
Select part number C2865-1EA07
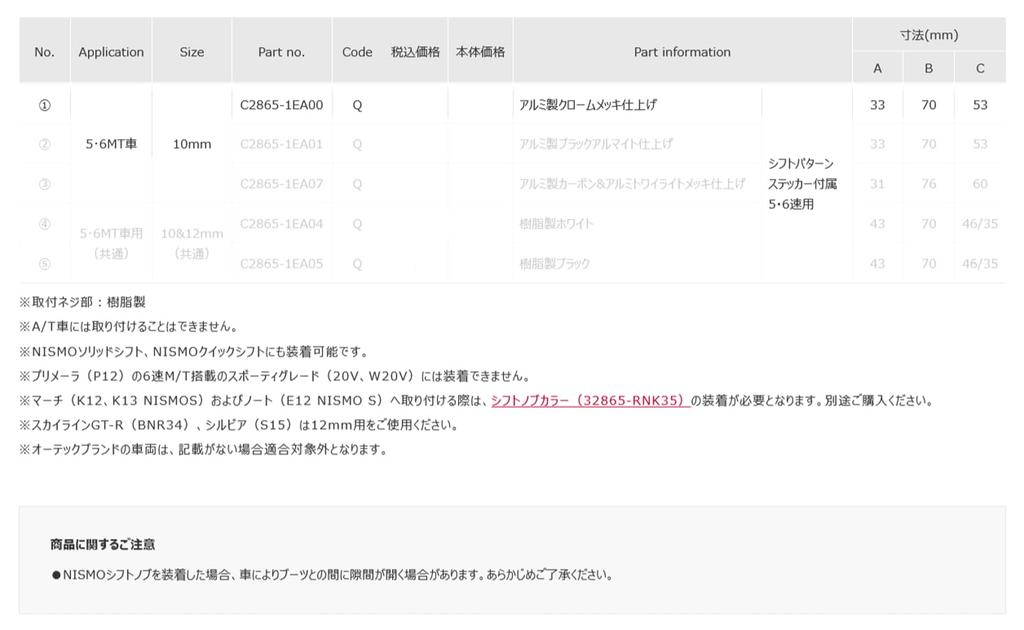[x=281, y=184]
